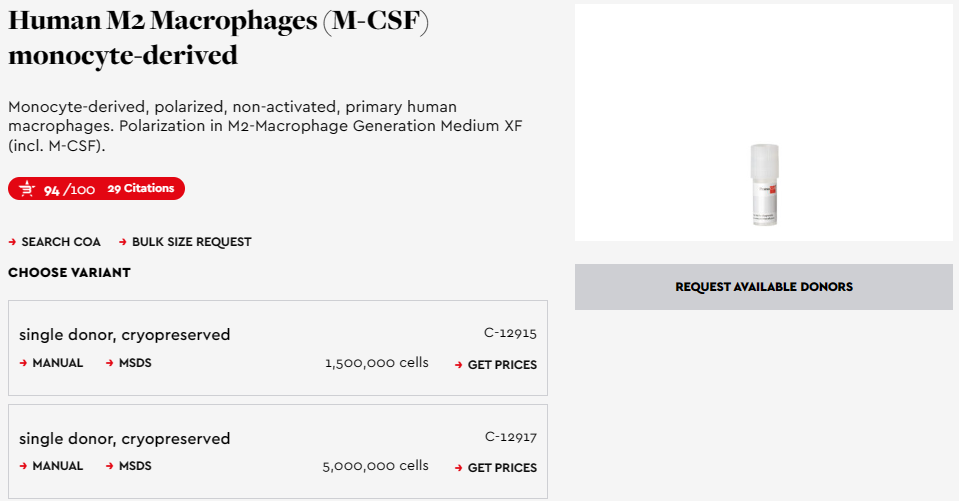
Task: Open the SEARCH COA link
Action: [x=61, y=242]
